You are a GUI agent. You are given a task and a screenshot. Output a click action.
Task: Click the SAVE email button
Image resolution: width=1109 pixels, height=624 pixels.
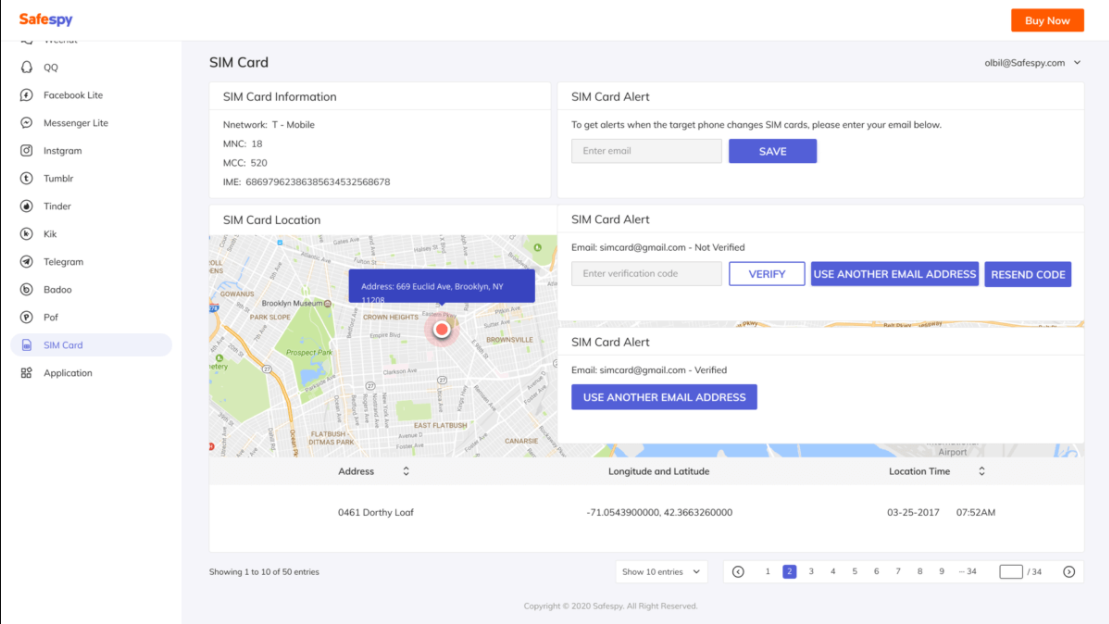(772, 151)
